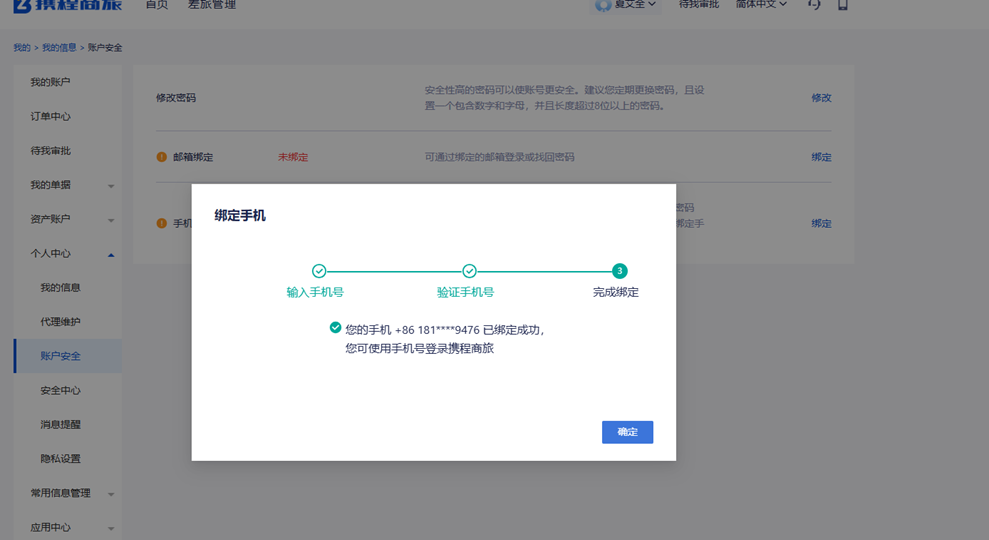The image size is (989, 540).
Task: Go to 首页 in top navigation
Action: click(157, 5)
